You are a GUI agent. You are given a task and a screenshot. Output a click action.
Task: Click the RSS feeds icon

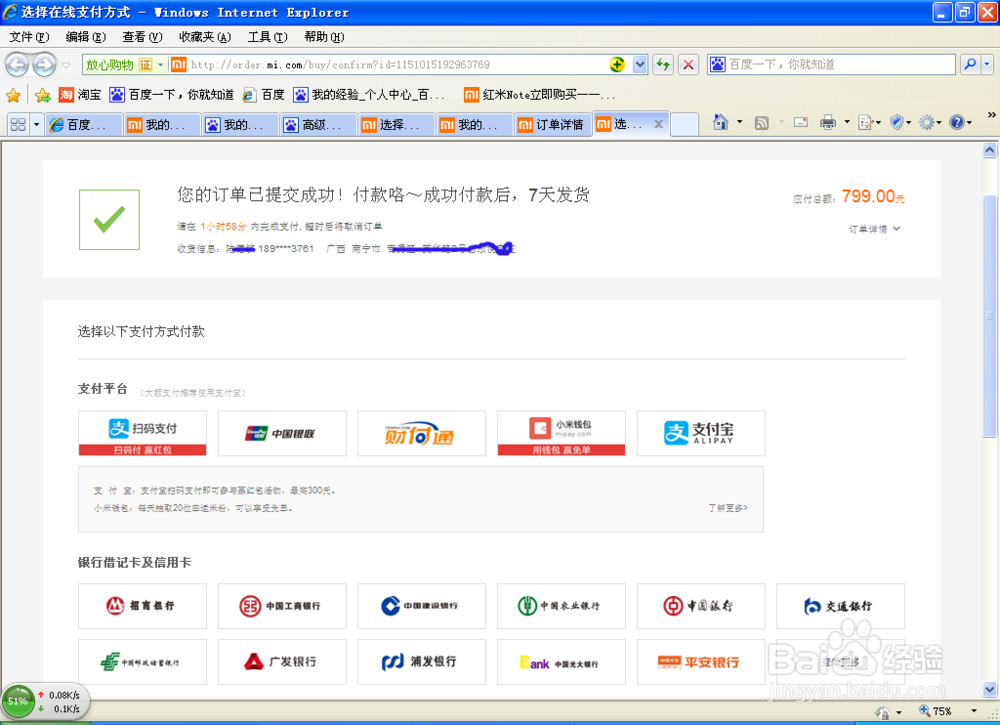(761, 122)
